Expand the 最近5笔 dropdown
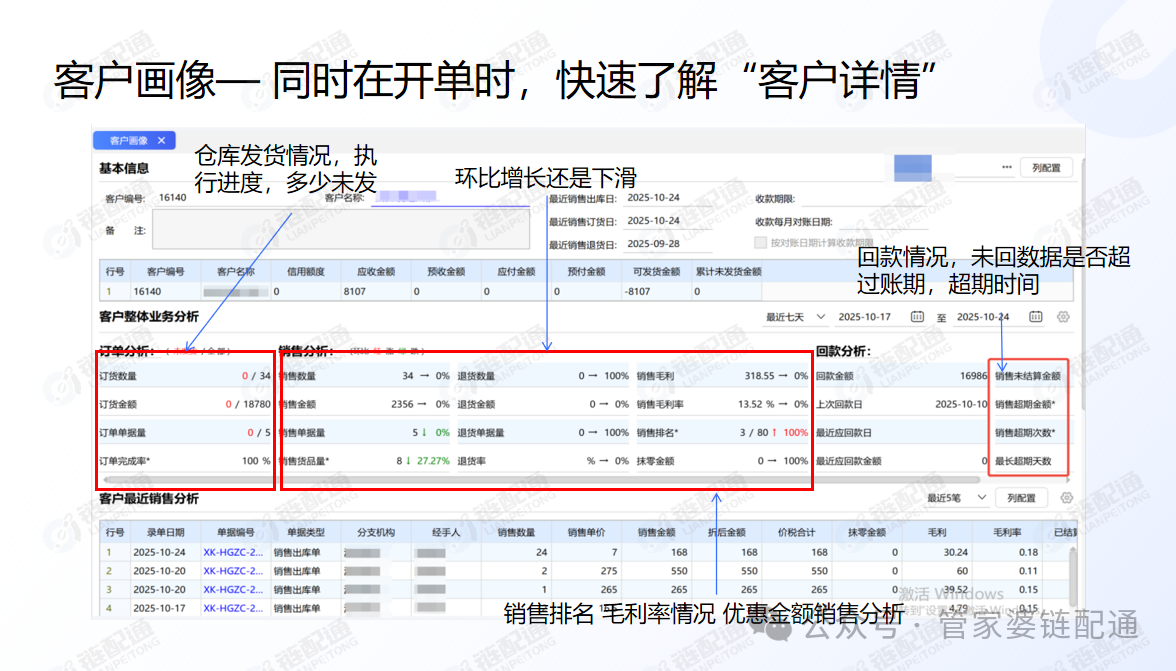 coord(956,498)
